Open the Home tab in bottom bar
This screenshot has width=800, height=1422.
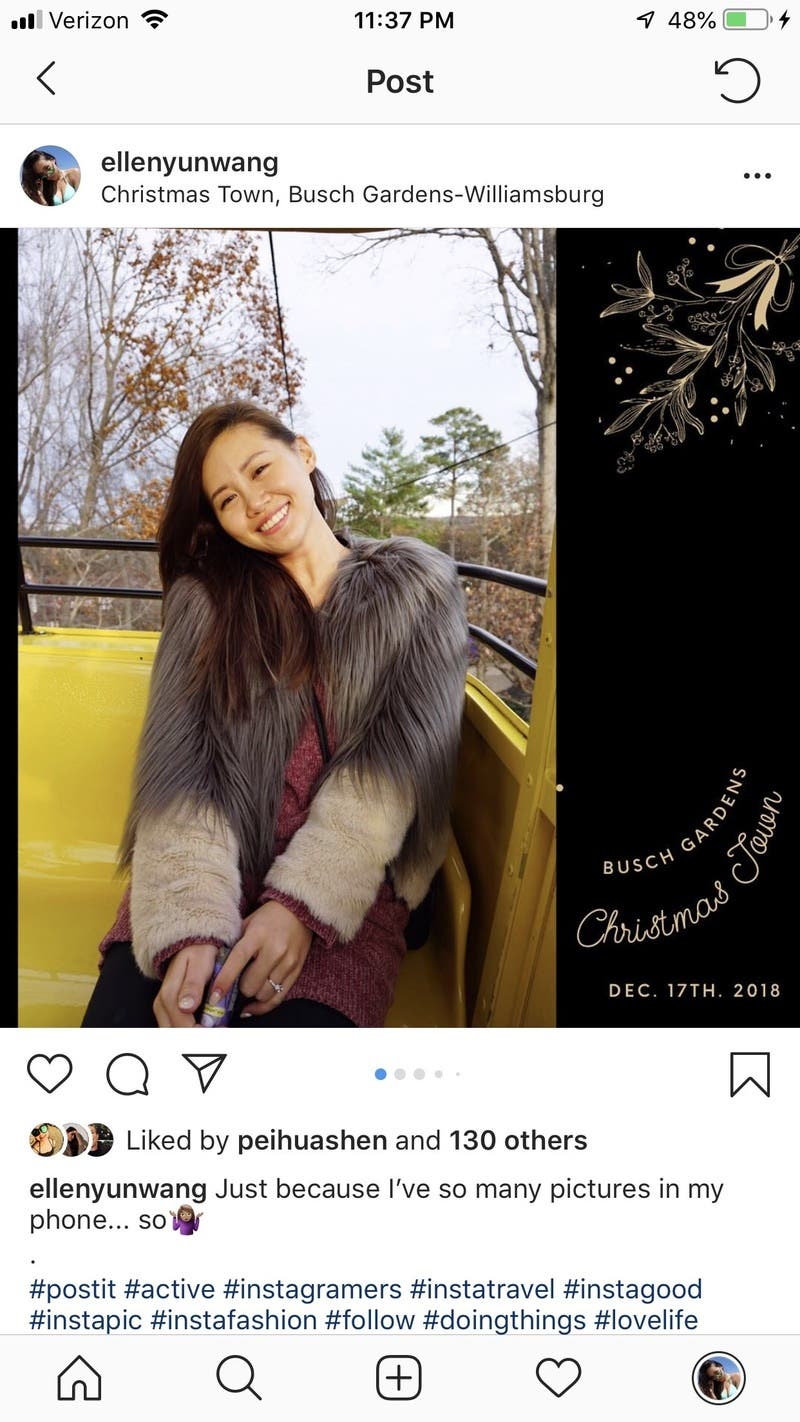pyautogui.click(x=79, y=1380)
